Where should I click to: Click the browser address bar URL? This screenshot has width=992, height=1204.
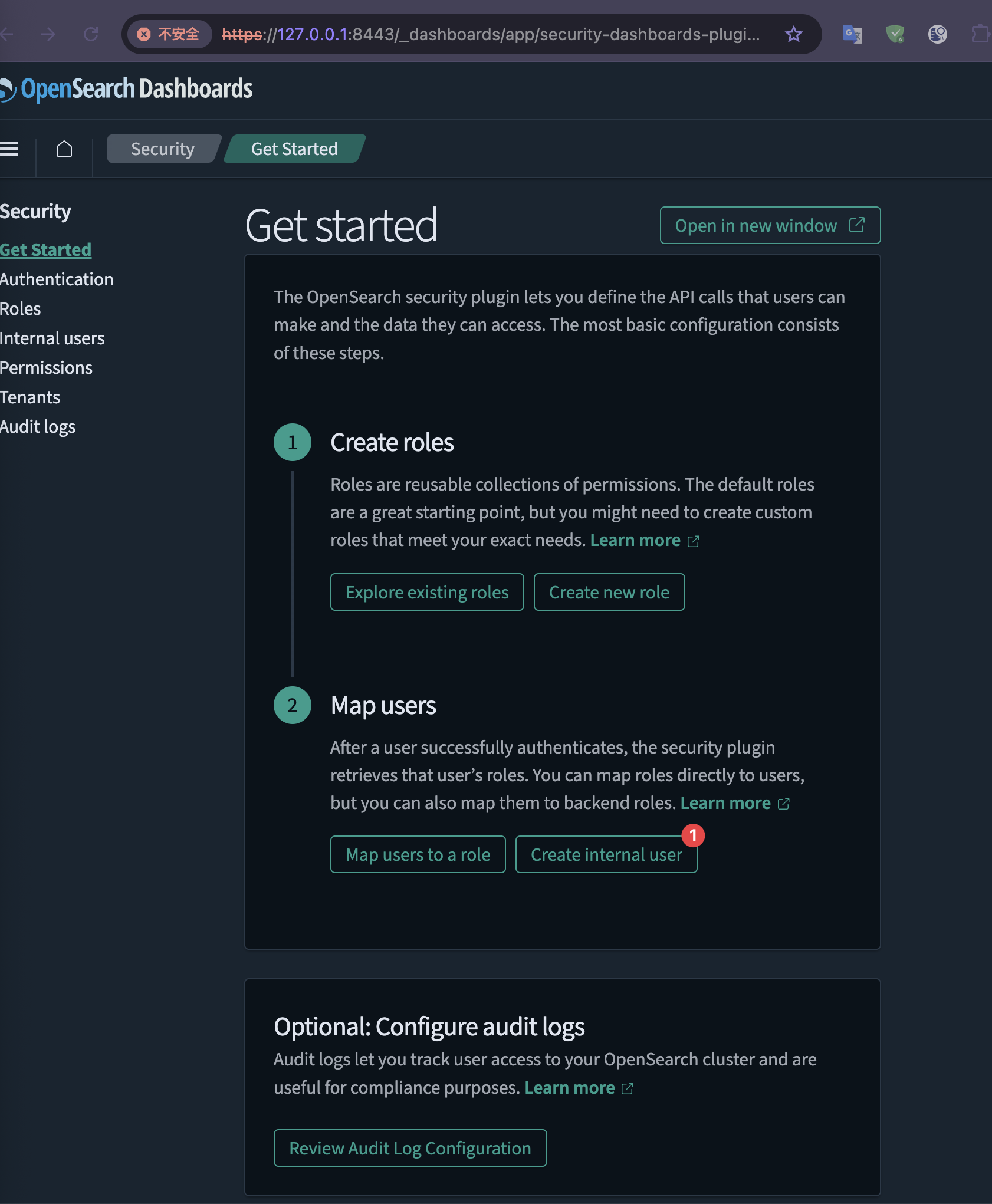coord(491,34)
